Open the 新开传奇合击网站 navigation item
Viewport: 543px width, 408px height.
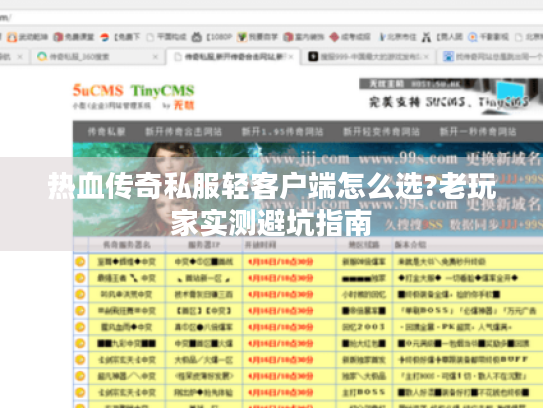pyautogui.click(x=183, y=132)
